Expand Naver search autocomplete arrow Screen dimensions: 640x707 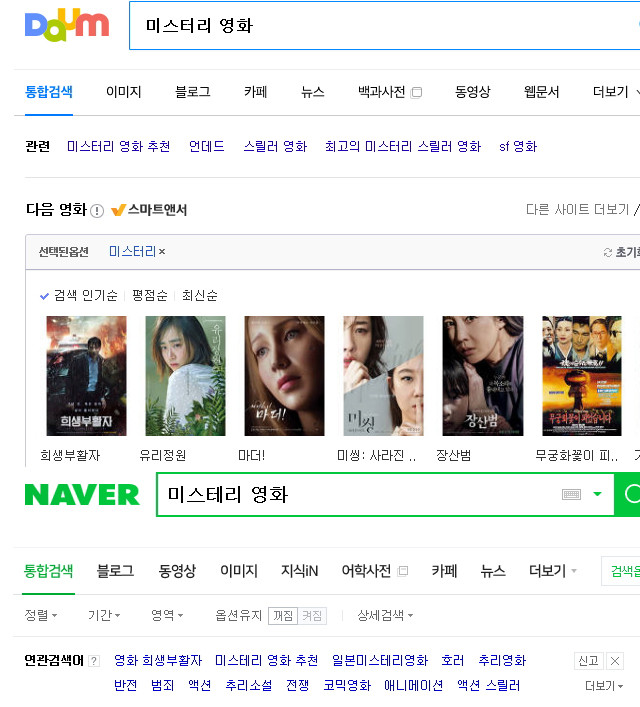(x=597, y=494)
